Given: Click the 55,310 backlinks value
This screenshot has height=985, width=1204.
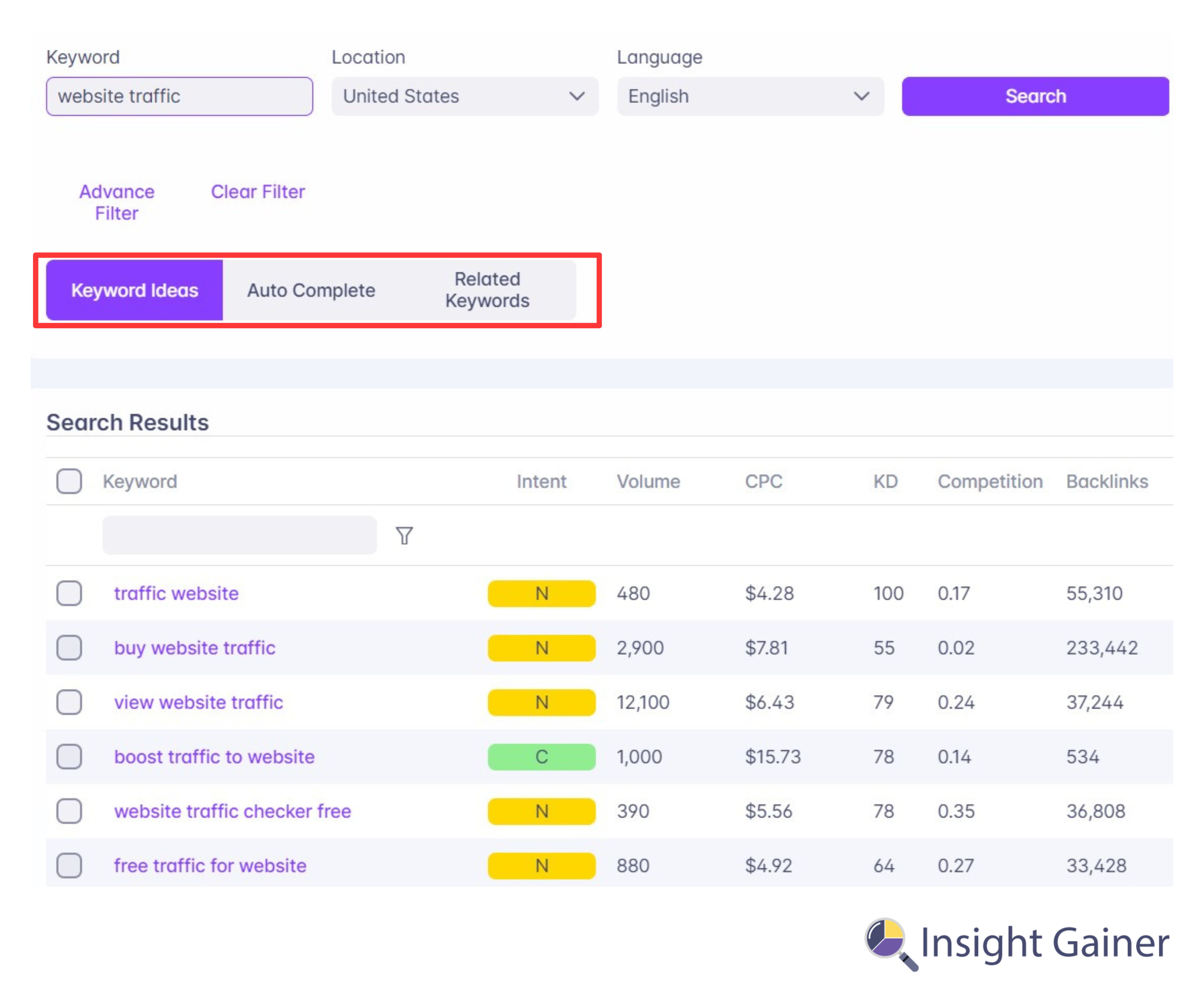Looking at the screenshot, I should pos(1095,593).
